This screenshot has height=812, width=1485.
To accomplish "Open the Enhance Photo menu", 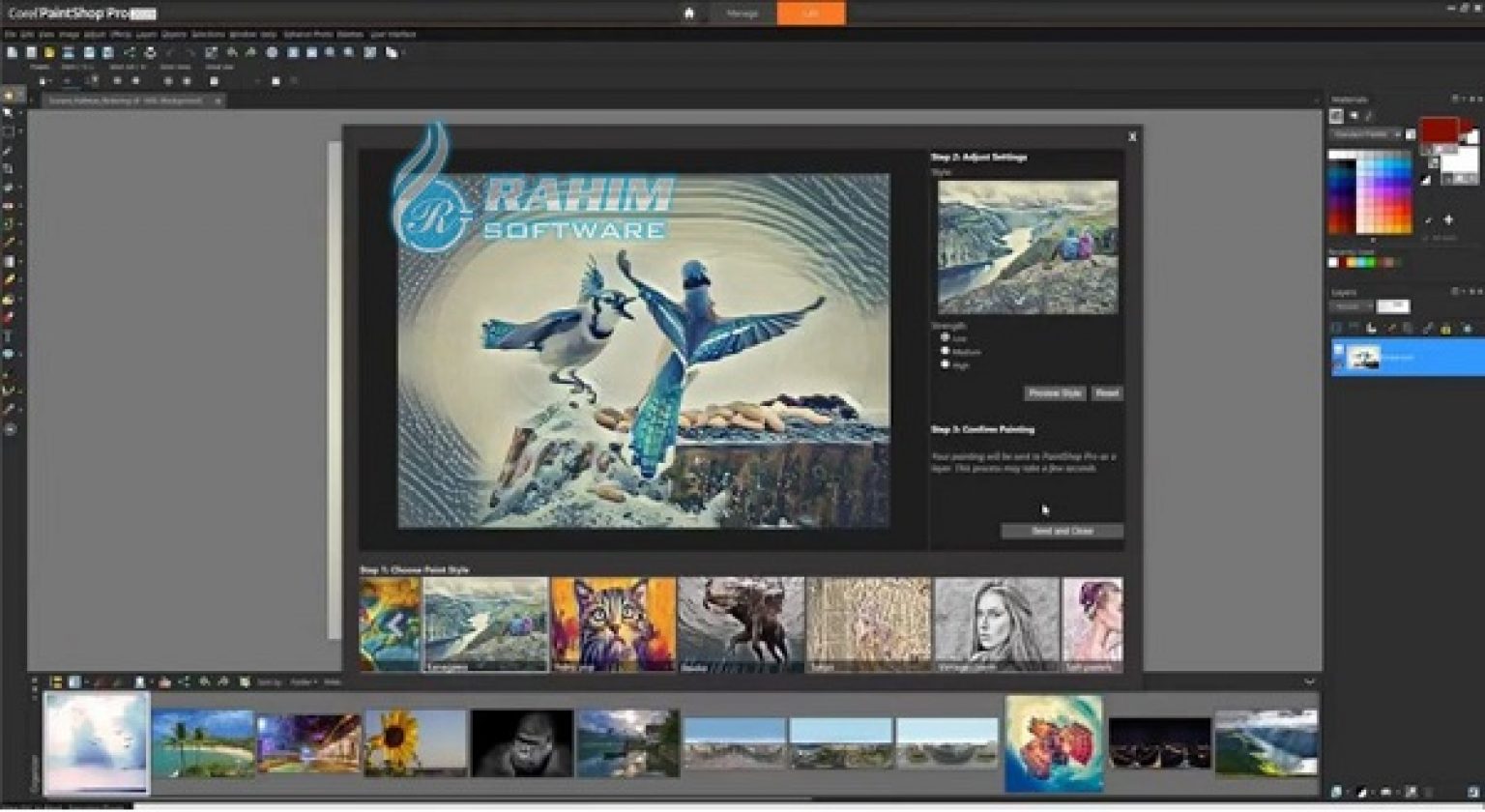I will (x=309, y=34).
